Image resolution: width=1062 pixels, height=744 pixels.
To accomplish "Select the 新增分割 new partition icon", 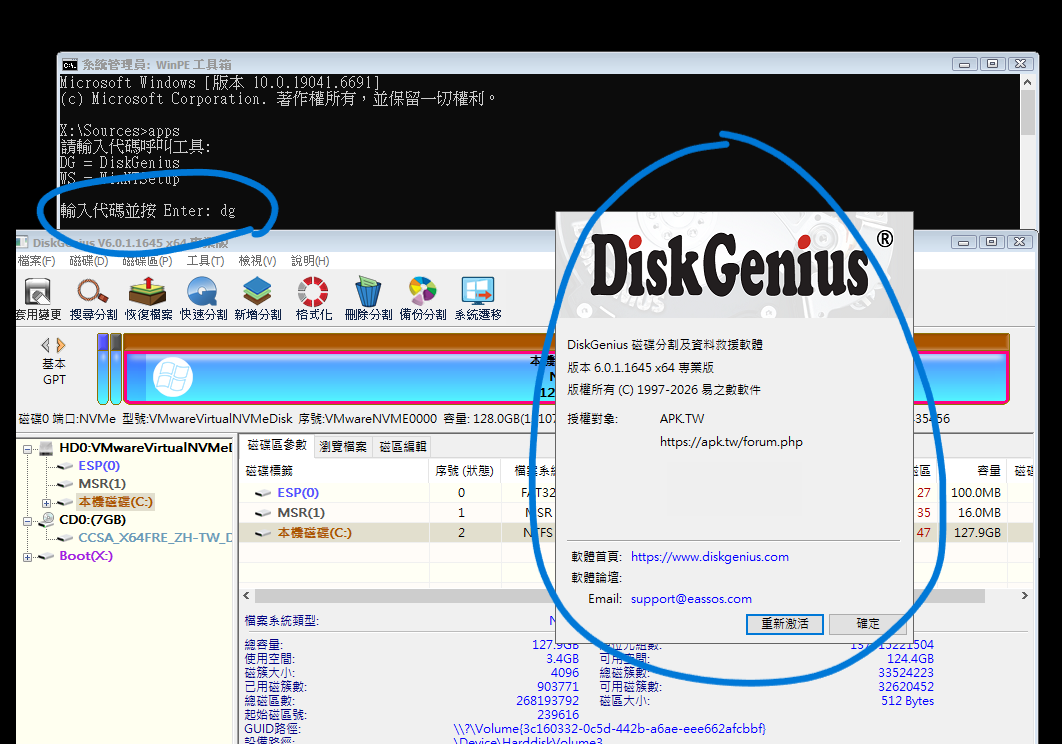I will (x=258, y=299).
